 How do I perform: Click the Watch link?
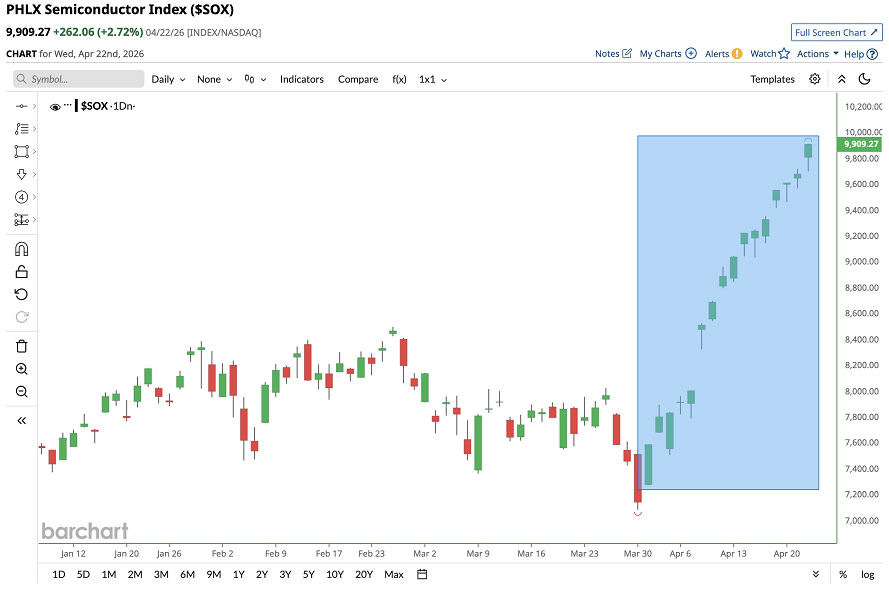[763, 53]
